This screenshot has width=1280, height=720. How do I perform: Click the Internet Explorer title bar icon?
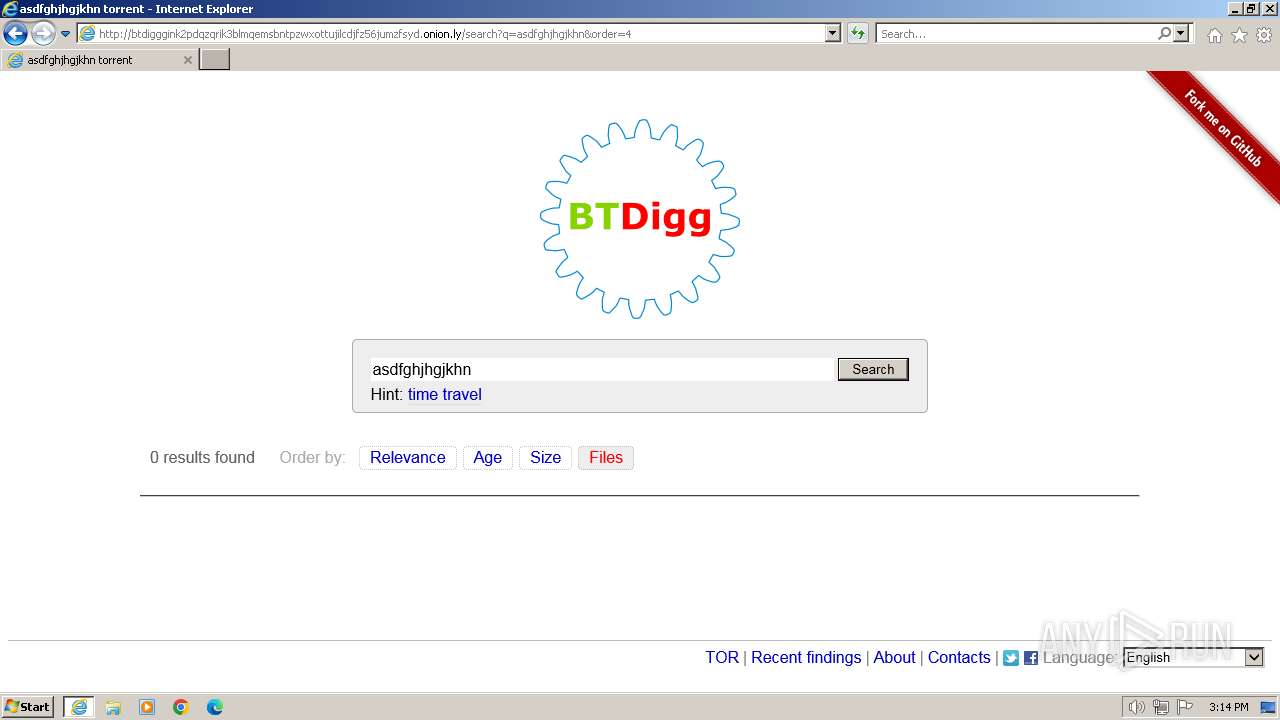tap(10, 9)
